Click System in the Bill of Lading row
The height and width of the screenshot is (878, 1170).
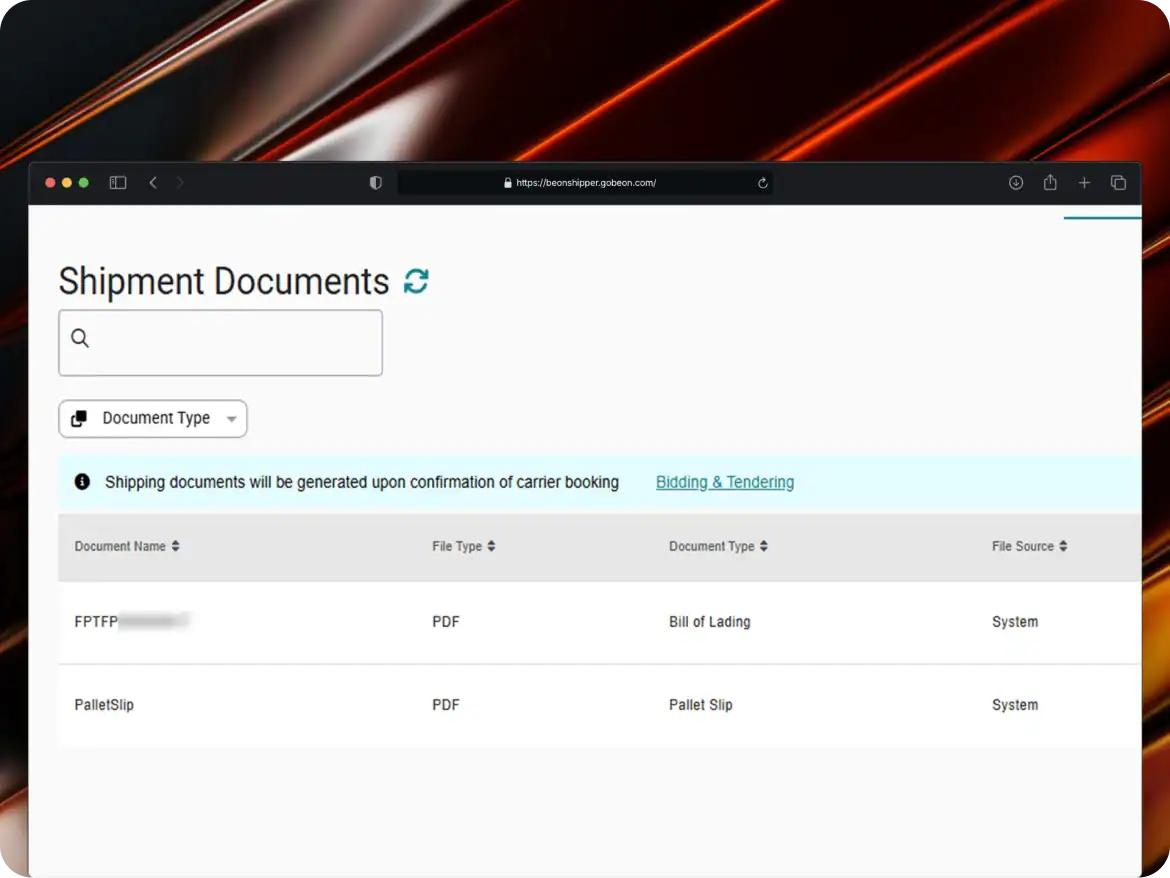click(x=1015, y=621)
